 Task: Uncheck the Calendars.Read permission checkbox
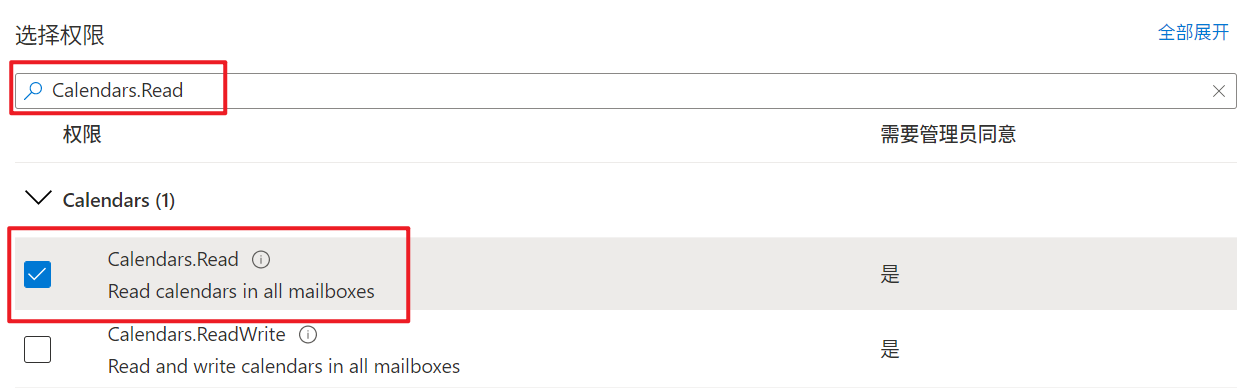pos(37,274)
